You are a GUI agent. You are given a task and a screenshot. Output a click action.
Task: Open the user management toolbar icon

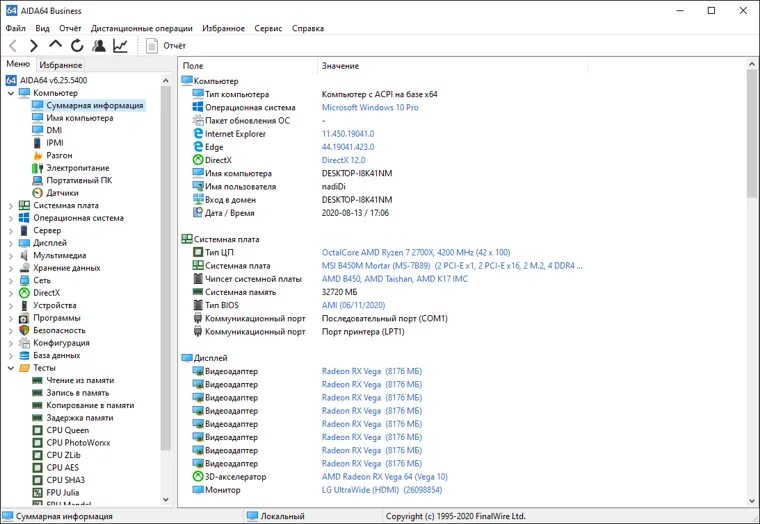99,46
